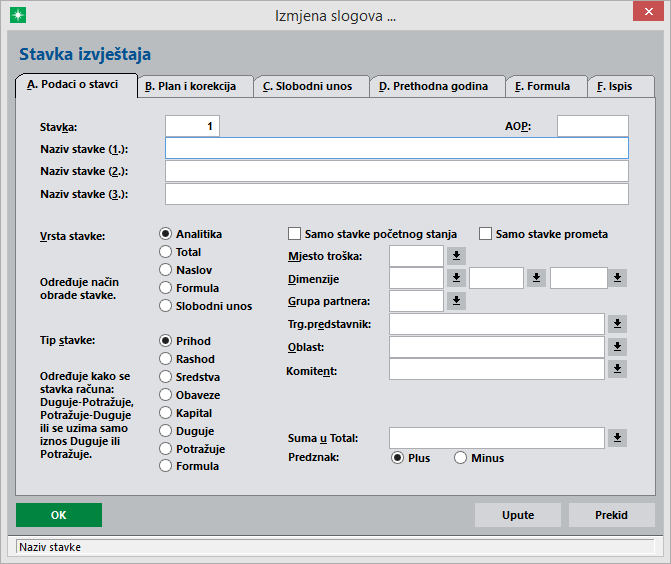Enable Samo stavke prometa checkbox

click(x=543, y=234)
